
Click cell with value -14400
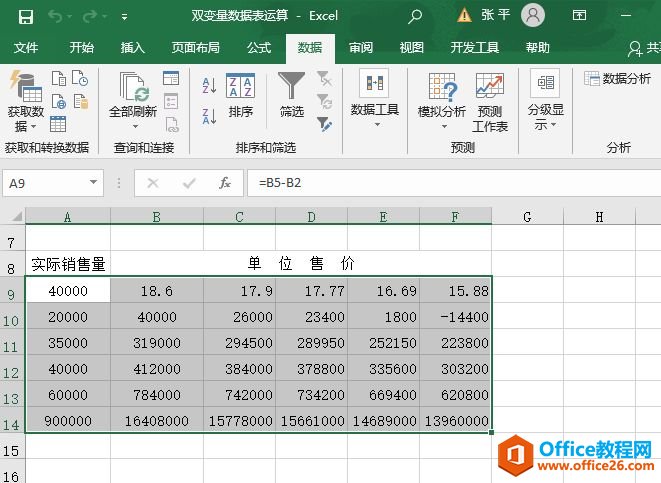[x=456, y=317]
